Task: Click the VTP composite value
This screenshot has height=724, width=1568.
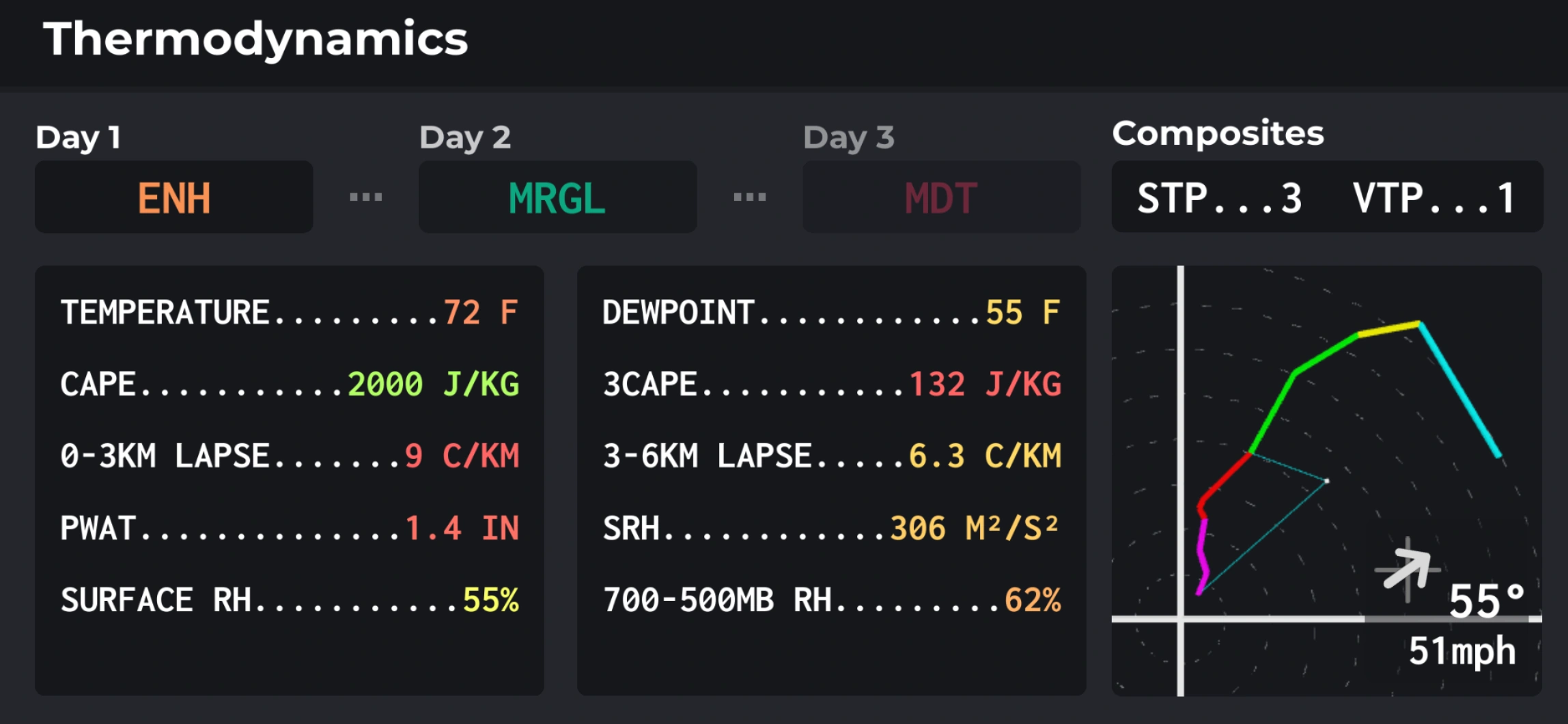Action: point(1434,198)
